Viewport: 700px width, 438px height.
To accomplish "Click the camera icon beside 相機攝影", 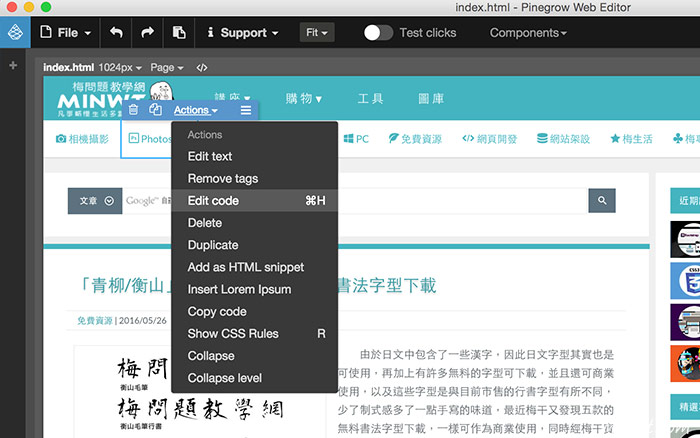I will coord(61,139).
